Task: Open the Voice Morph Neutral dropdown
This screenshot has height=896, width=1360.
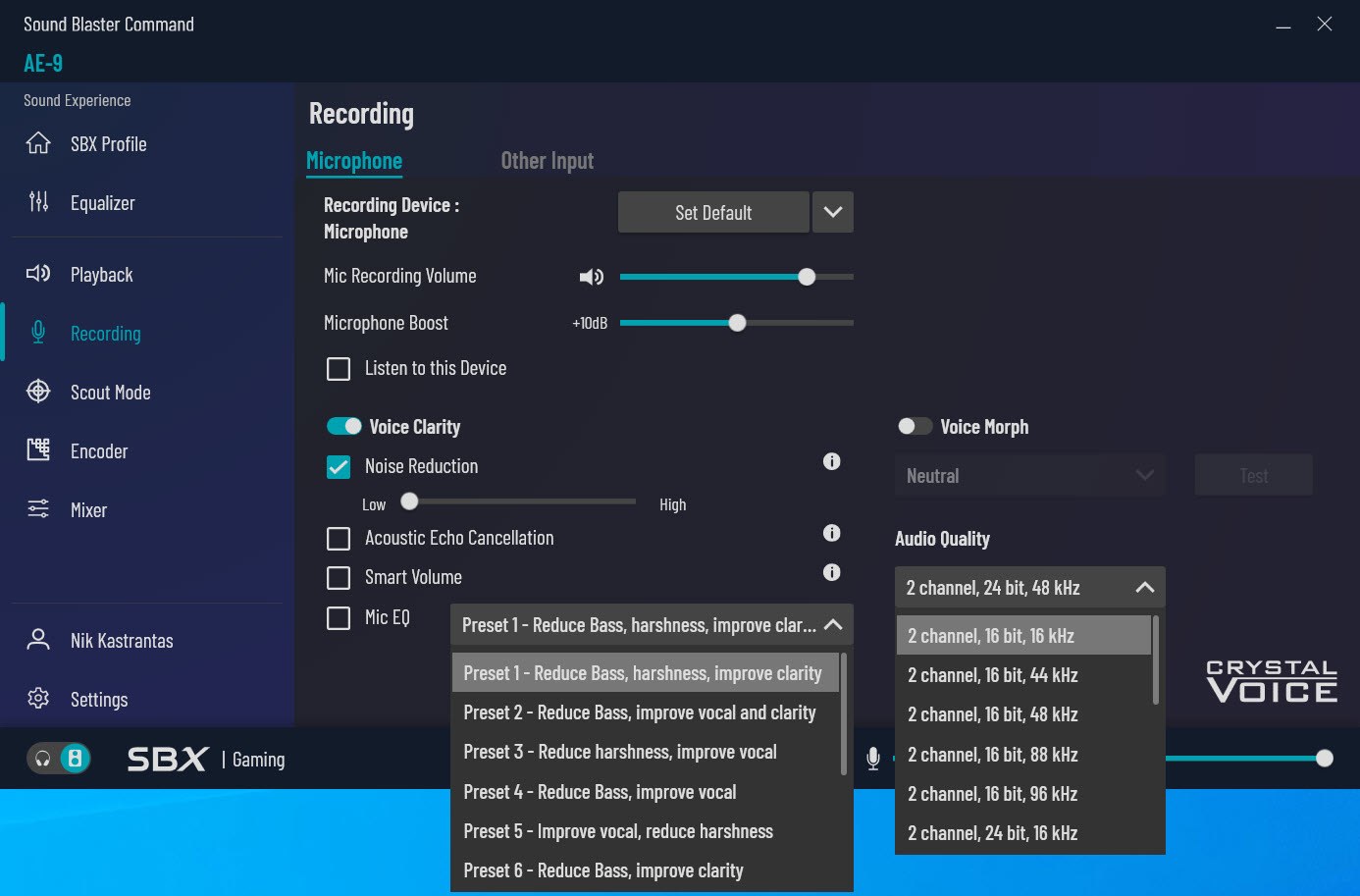Action: [x=1030, y=476]
